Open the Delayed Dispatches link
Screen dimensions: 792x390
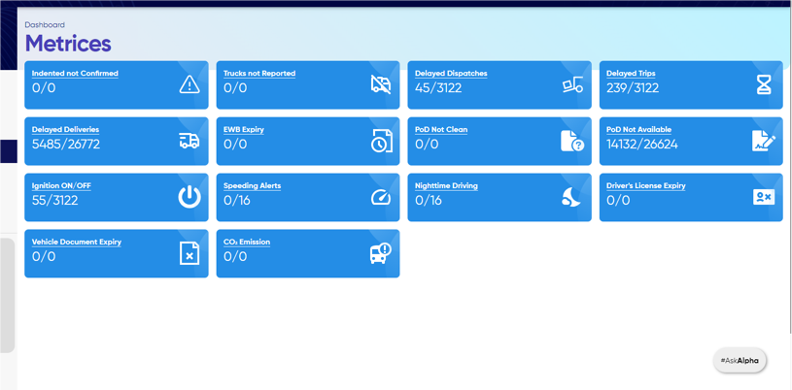coord(451,73)
